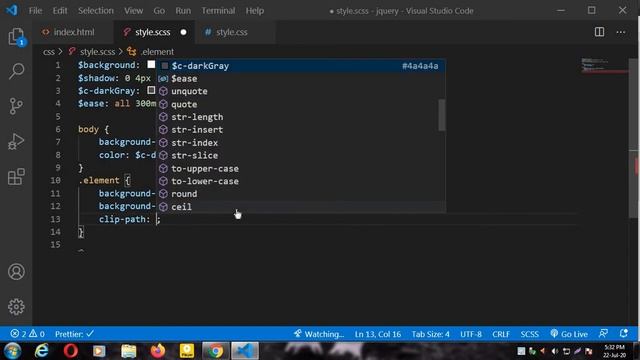Open Google Chrome from taskbar

click(x=215, y=351)
